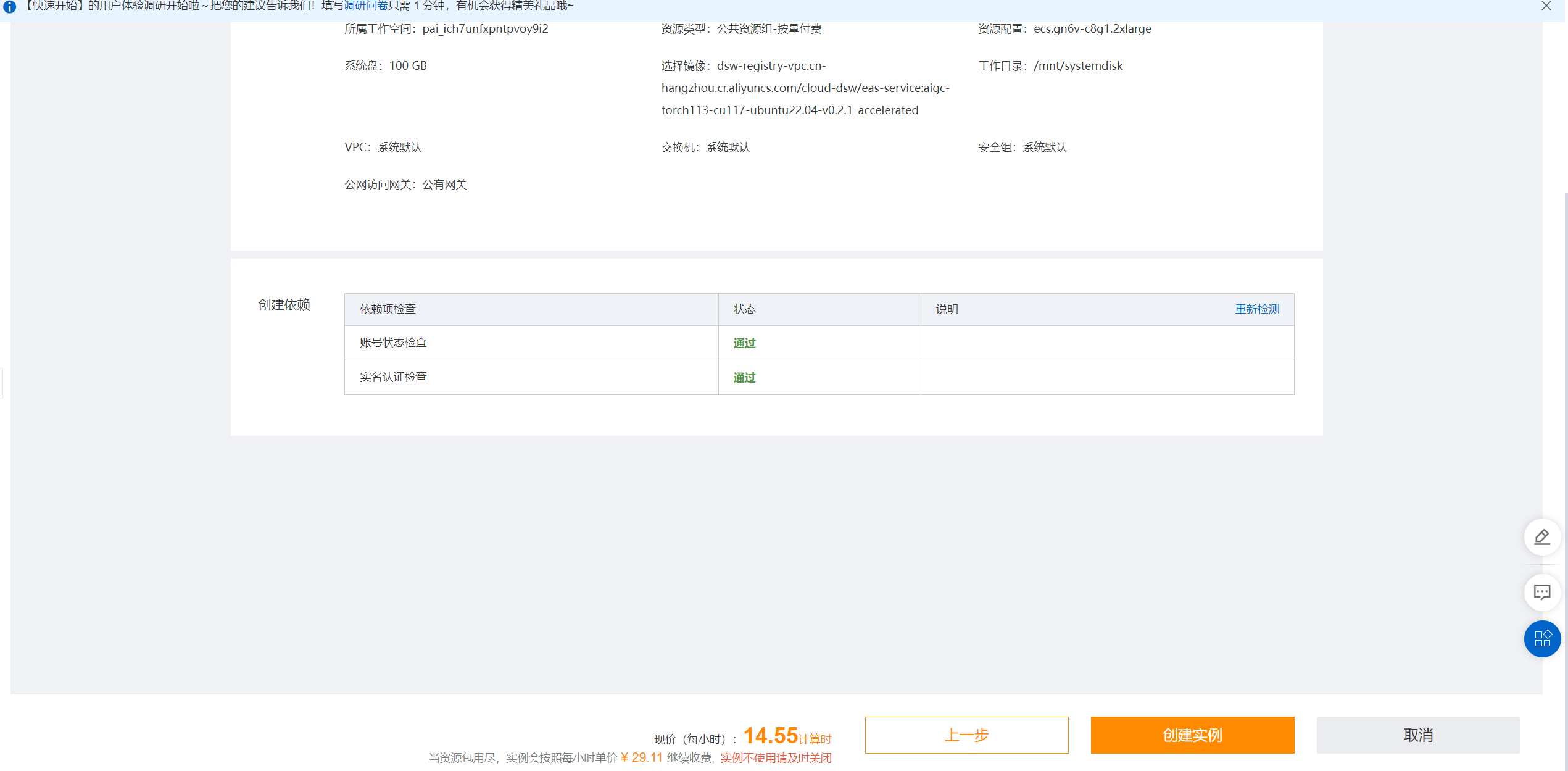1568x771 pixels.
Task: Click the 说明 column header
Action: tap(947, 309)
